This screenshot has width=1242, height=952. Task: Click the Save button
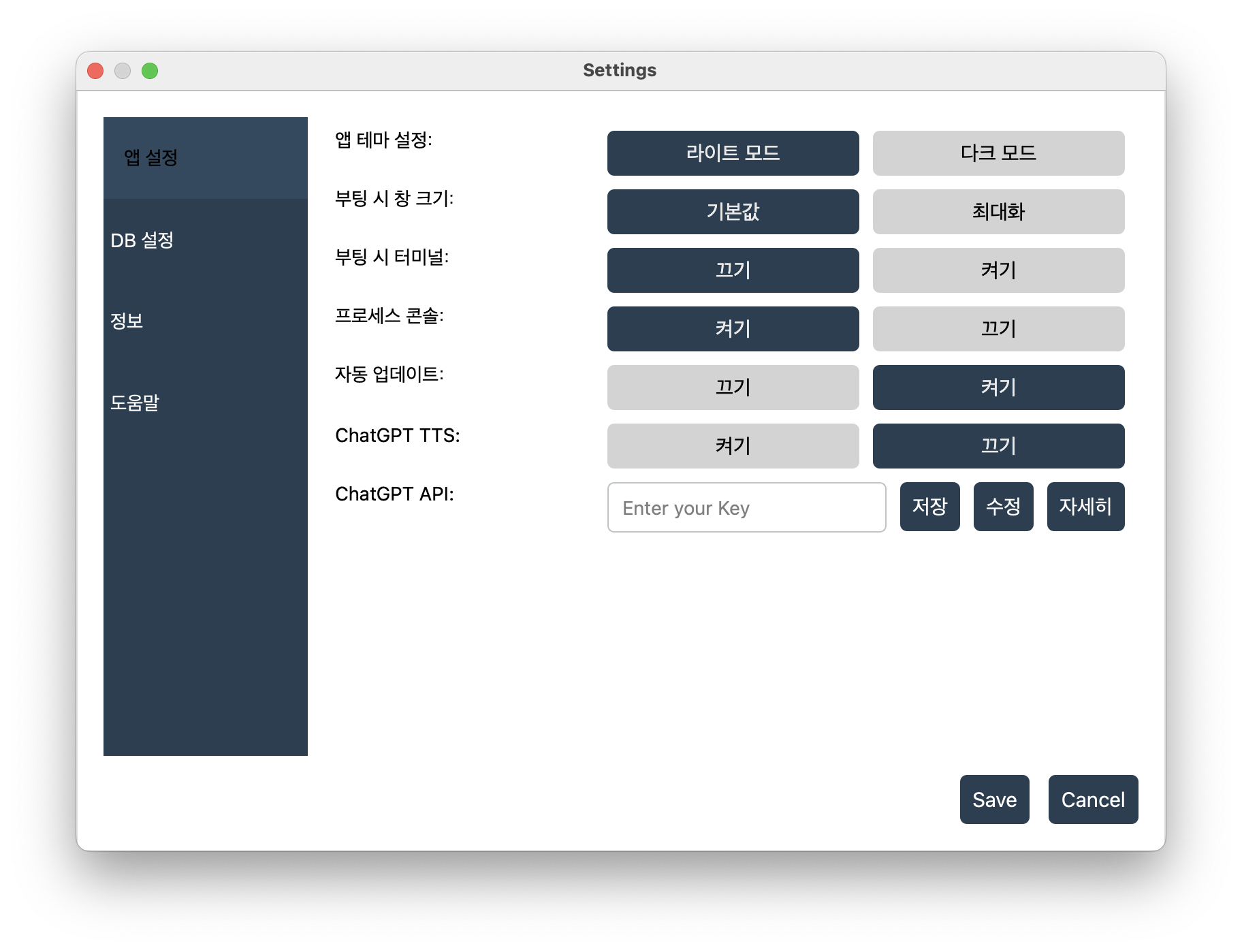coord(994,799)
